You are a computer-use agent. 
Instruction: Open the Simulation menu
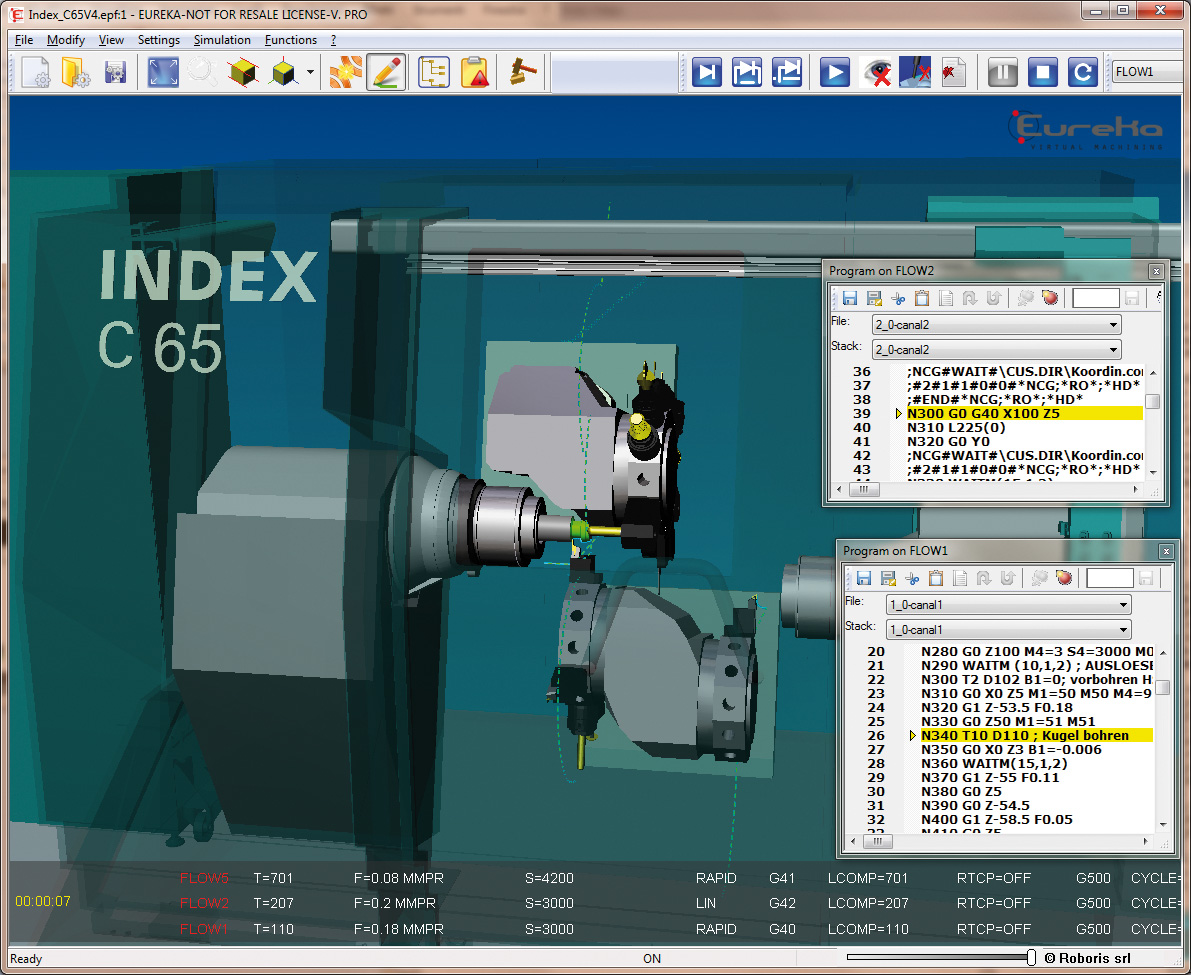pyautogui.click(x=222, y=39)
